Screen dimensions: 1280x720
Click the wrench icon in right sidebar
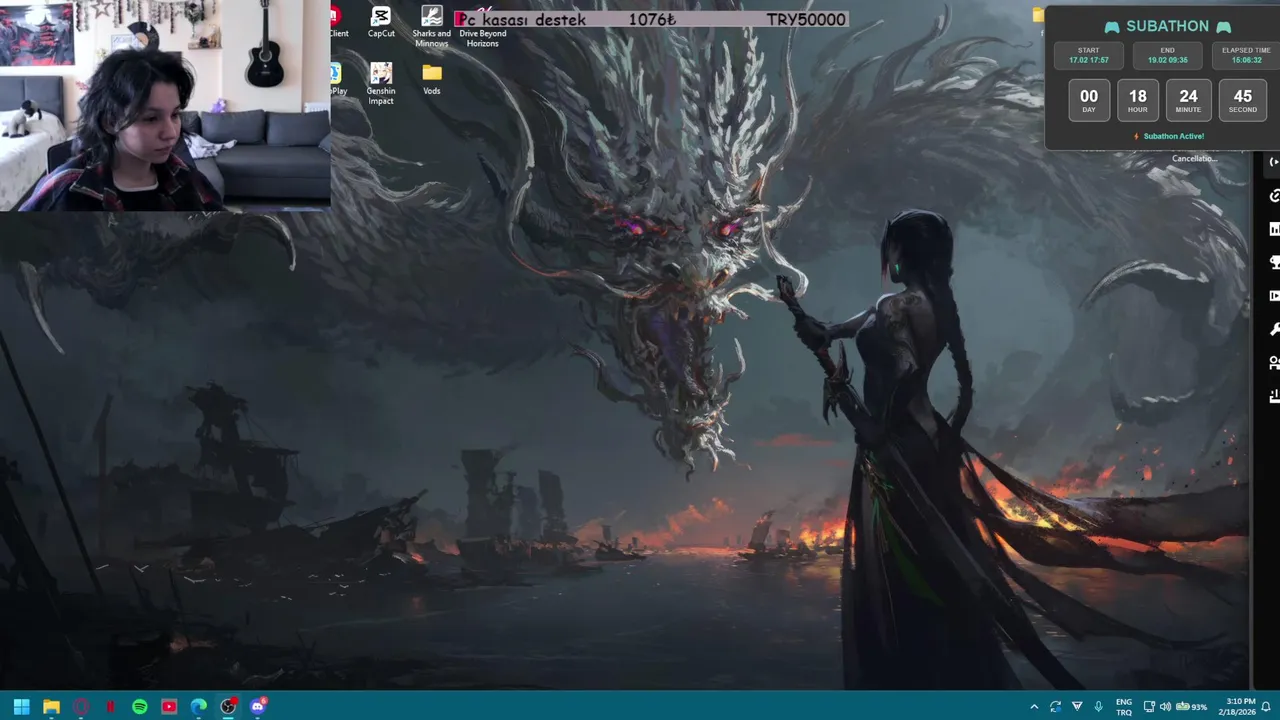tap(1274, 329)
